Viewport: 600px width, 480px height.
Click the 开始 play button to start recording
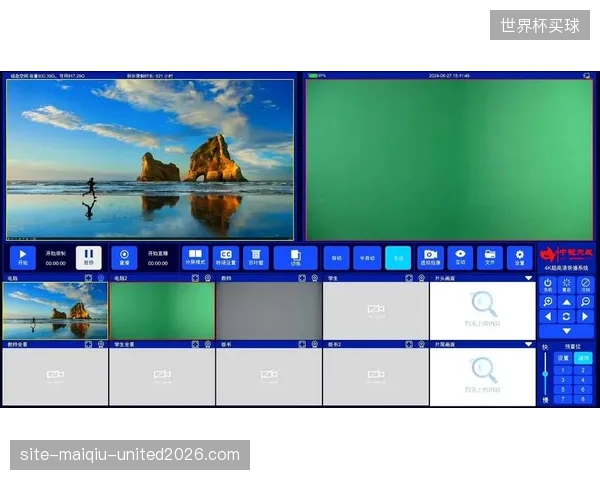(x=23, y=258)
